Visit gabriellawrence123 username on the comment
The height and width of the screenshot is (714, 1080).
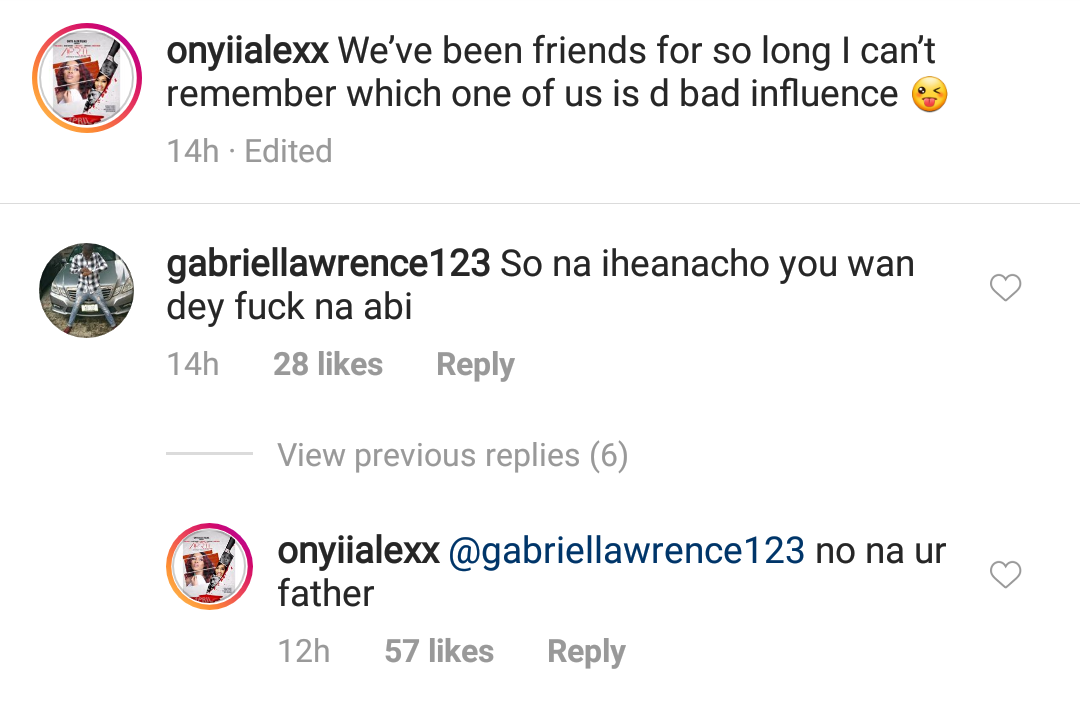click(329, 264)
